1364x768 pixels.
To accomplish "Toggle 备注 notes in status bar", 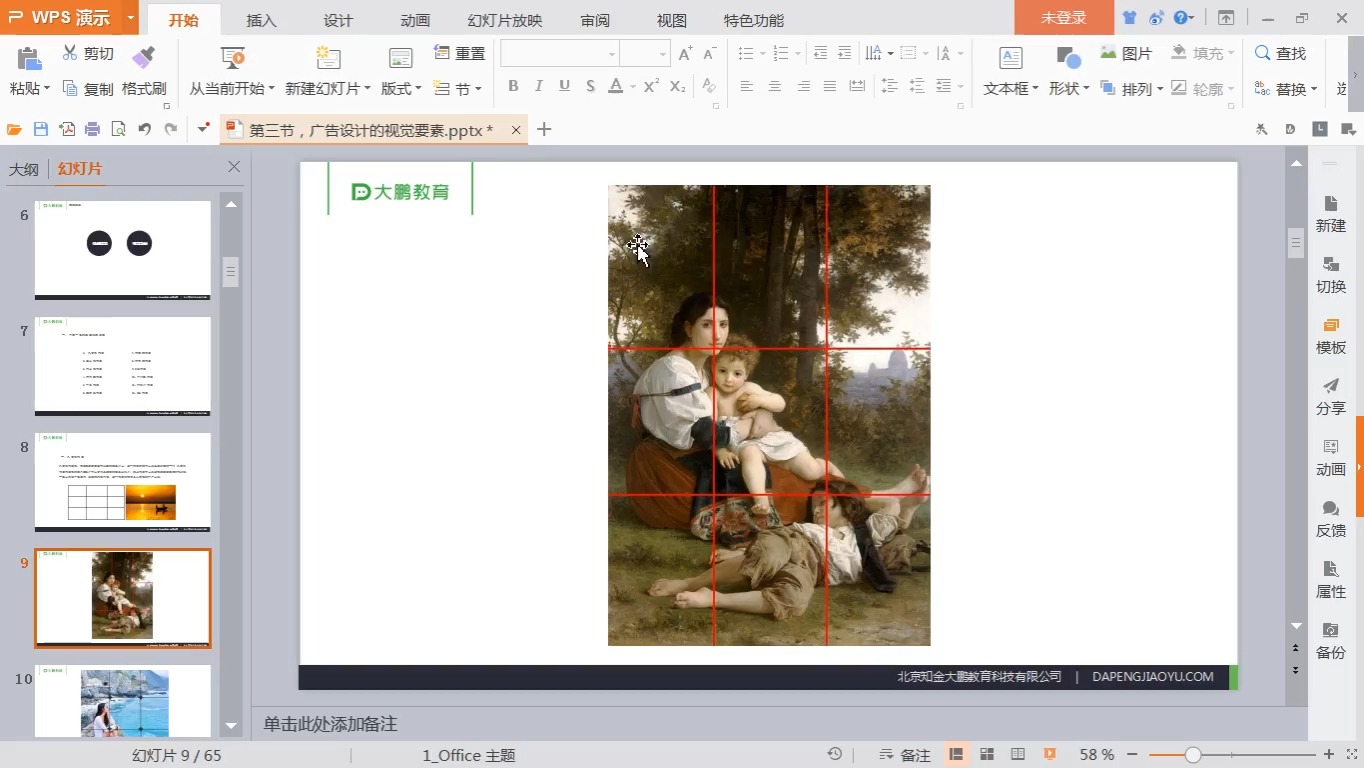I will click(904, 755).
